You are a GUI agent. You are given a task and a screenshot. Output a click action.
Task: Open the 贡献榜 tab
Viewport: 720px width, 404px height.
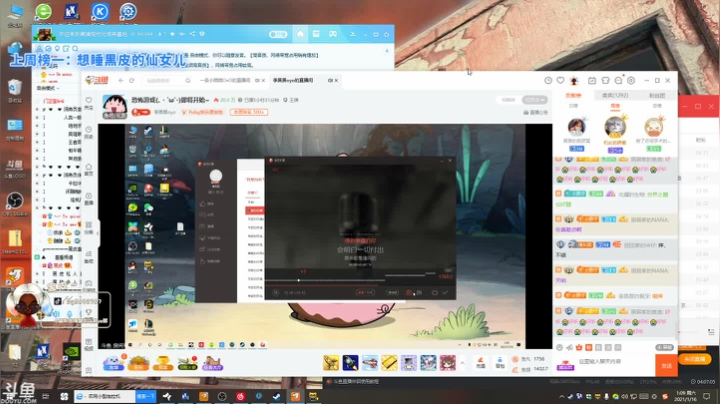[573, 95]
